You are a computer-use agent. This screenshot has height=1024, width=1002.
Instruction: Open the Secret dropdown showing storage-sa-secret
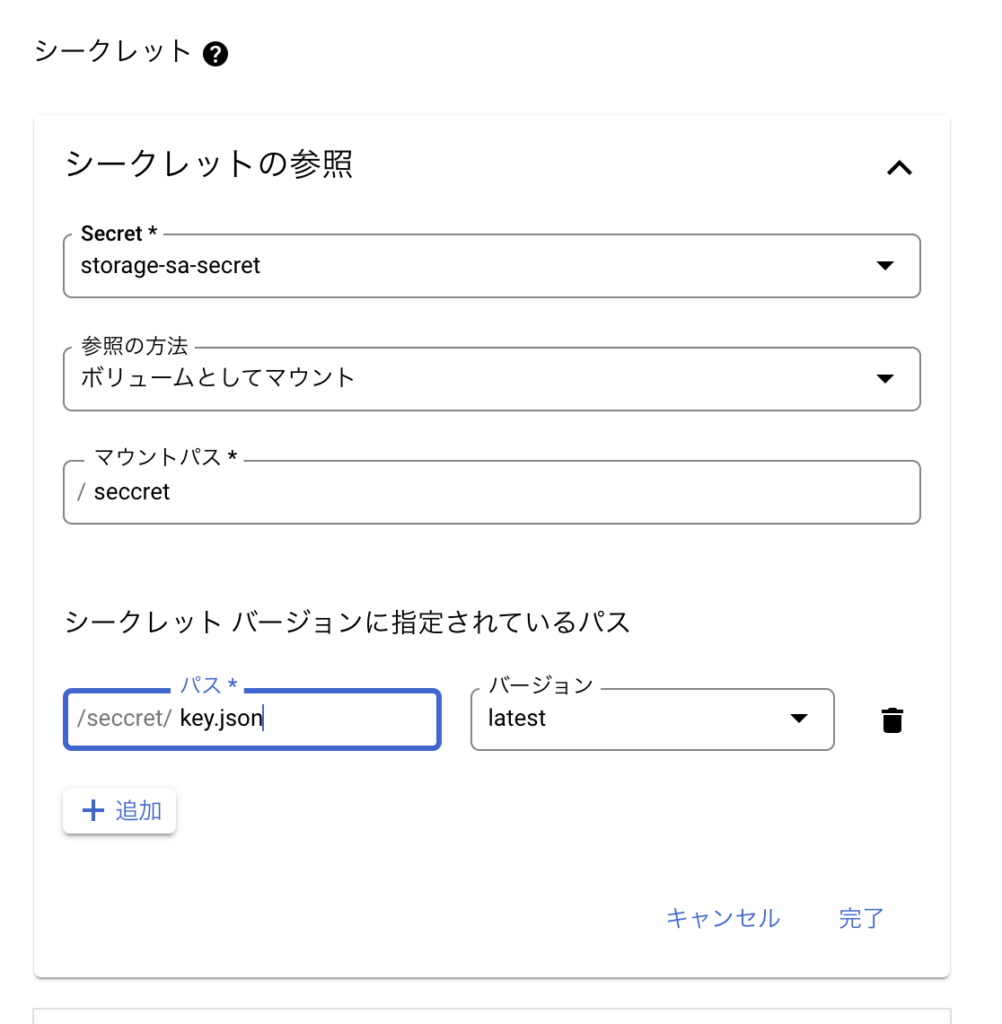470,266
